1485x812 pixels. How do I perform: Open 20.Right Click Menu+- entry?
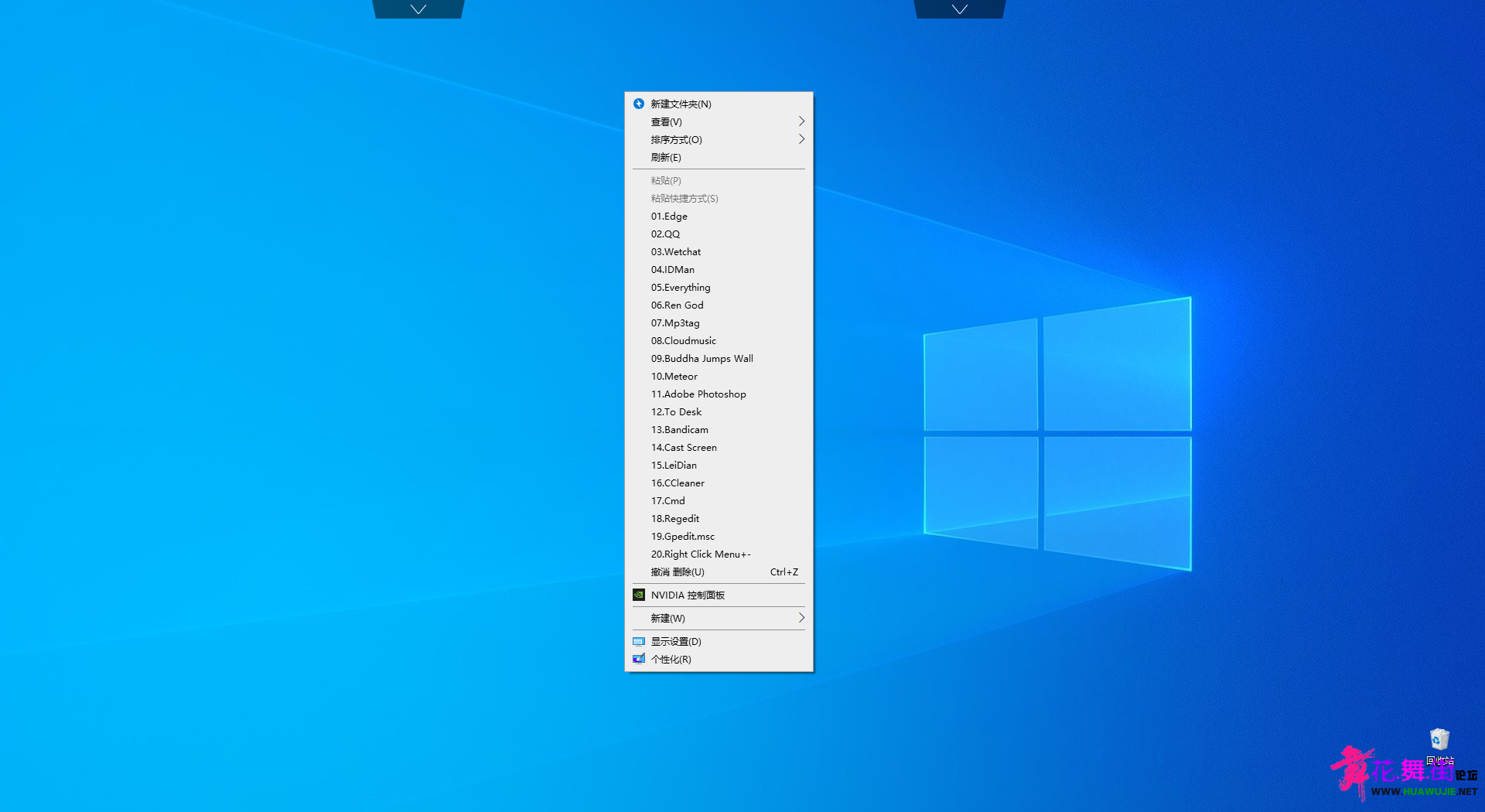(719, 554)
